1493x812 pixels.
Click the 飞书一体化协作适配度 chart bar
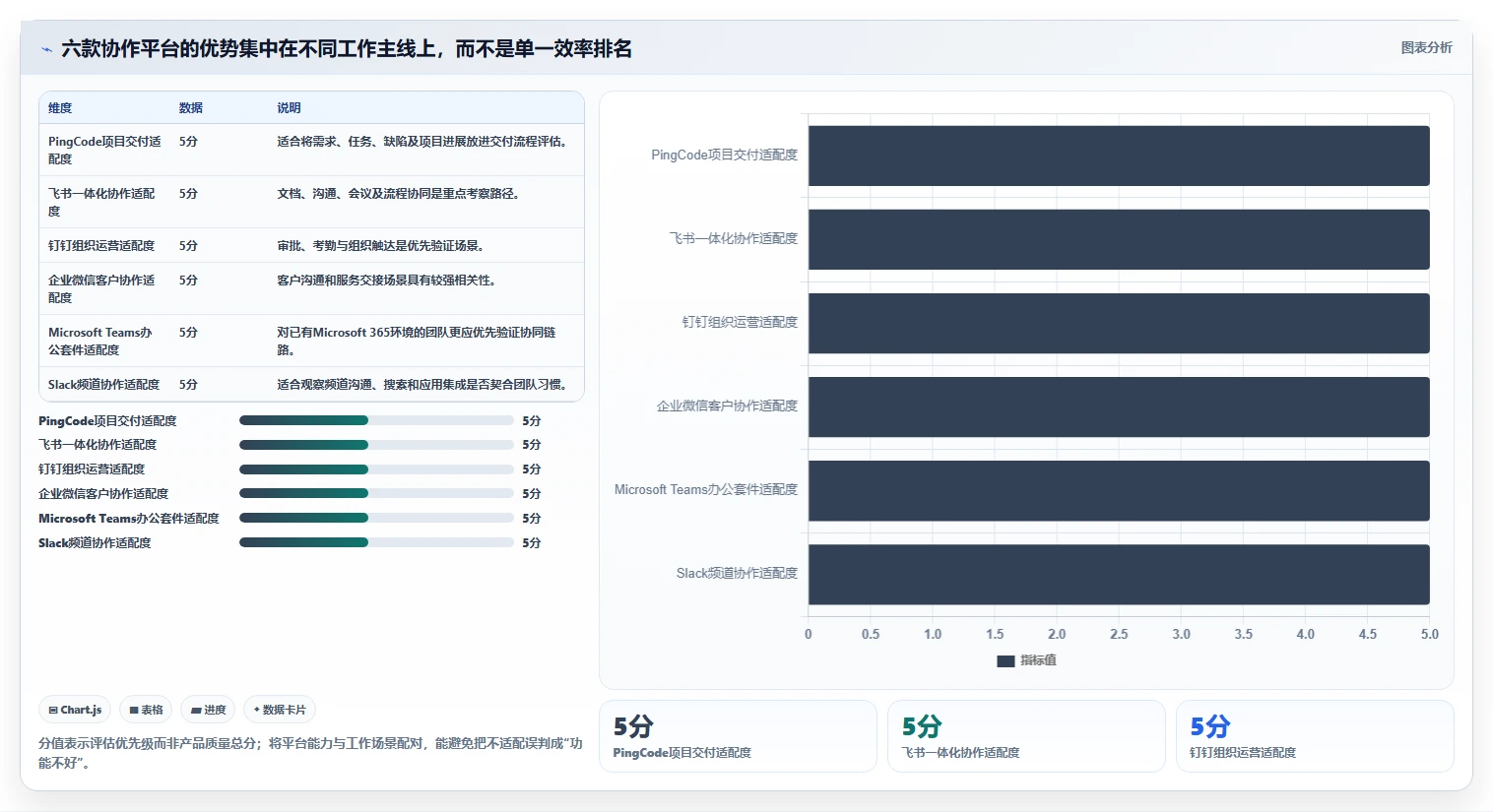[x=1119, y=239]
